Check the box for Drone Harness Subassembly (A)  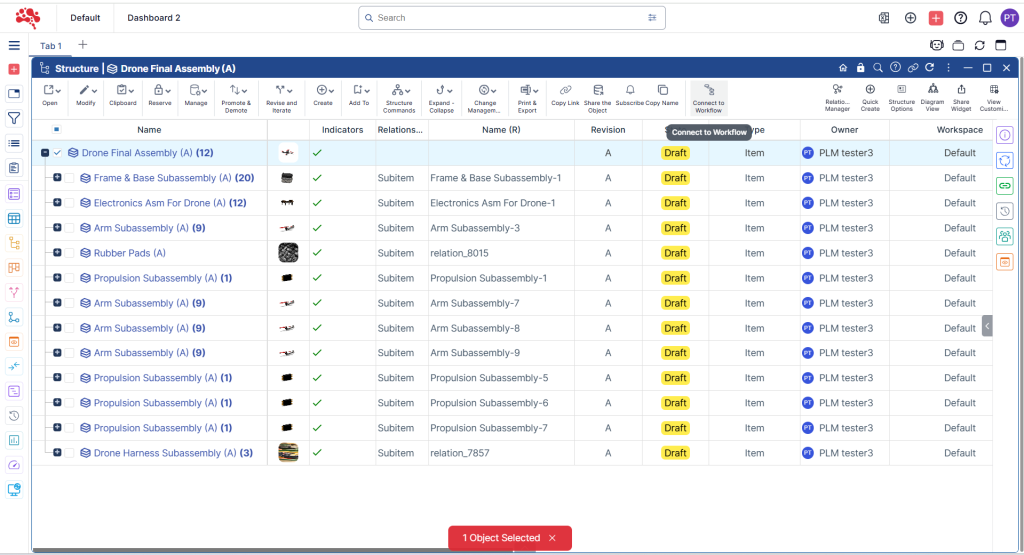pyautogui.click(x=69, y=453)
